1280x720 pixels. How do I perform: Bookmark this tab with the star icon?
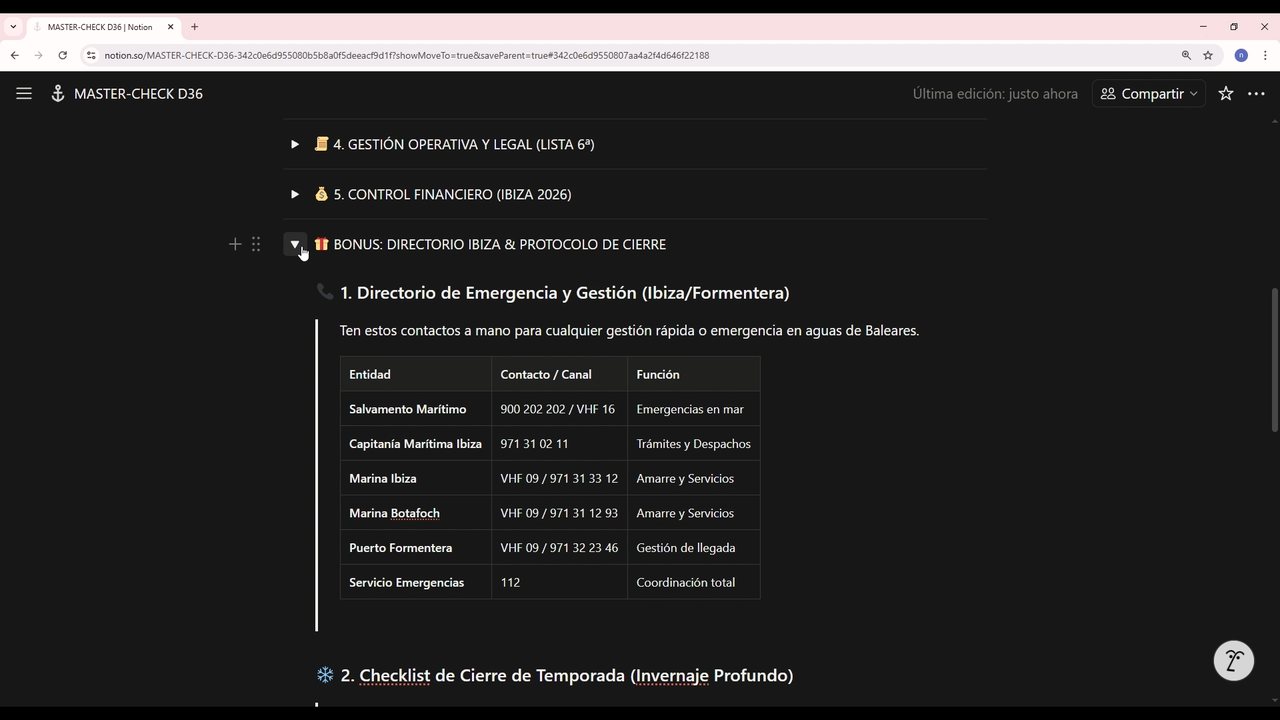pyautogui.click(x=1208, y=55)
